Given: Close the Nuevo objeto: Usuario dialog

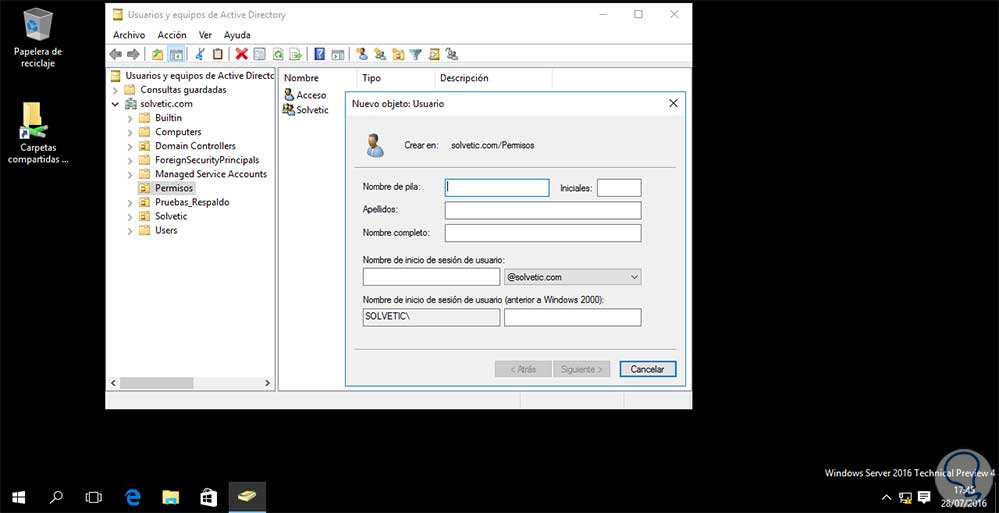Looking at the screenshot, I should [x=673, y=103].
